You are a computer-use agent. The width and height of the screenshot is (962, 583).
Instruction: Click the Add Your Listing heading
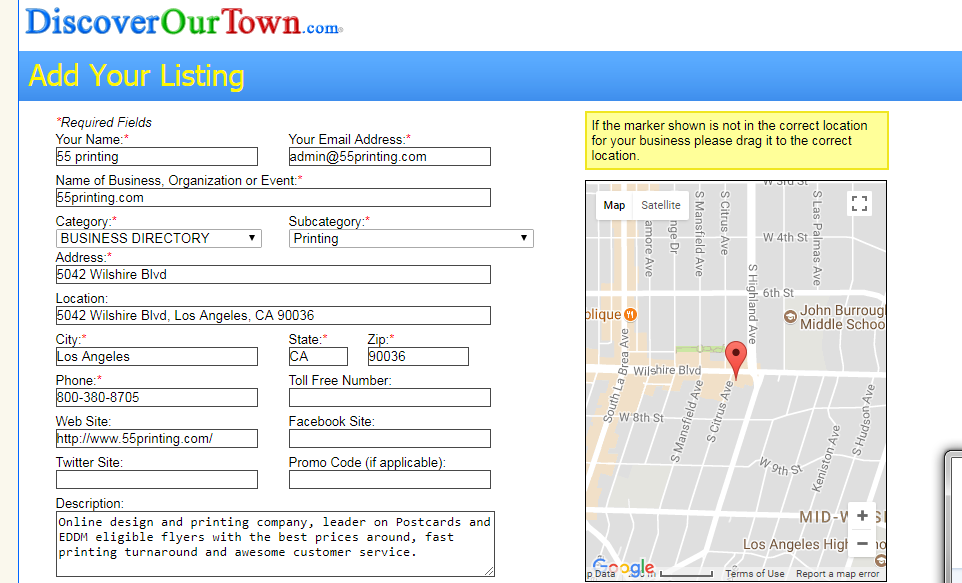tap(136, 76)
